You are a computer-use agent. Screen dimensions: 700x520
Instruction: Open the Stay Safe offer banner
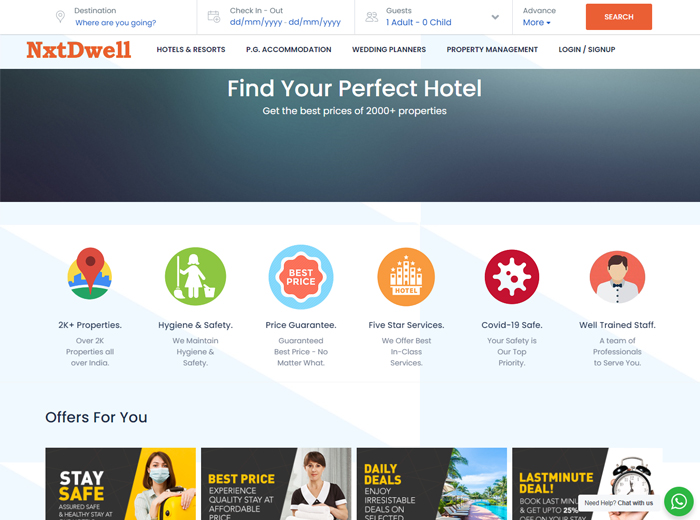(x=121, y=484)
